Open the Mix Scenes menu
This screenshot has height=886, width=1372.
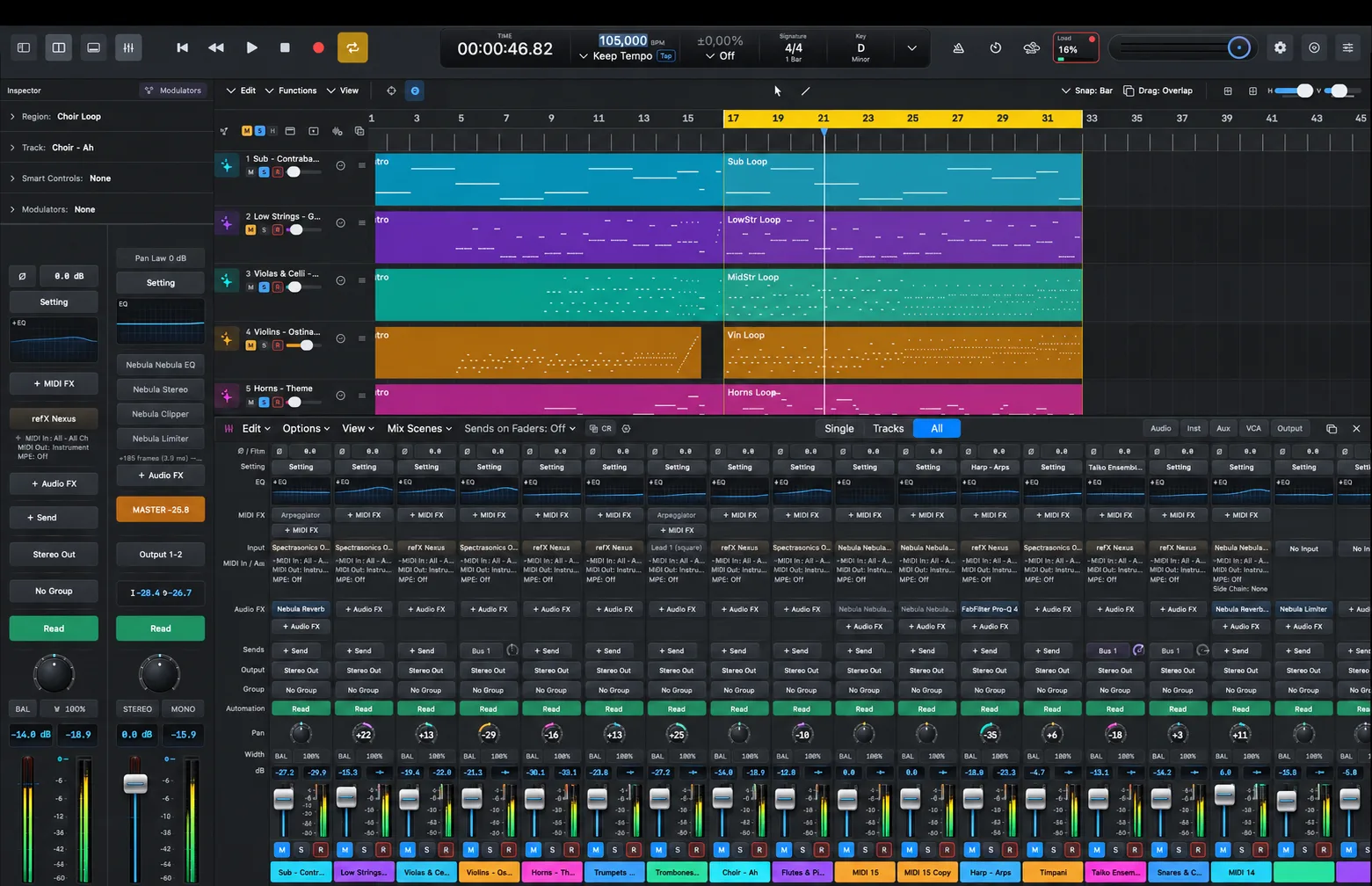click(x=419, y=429)
